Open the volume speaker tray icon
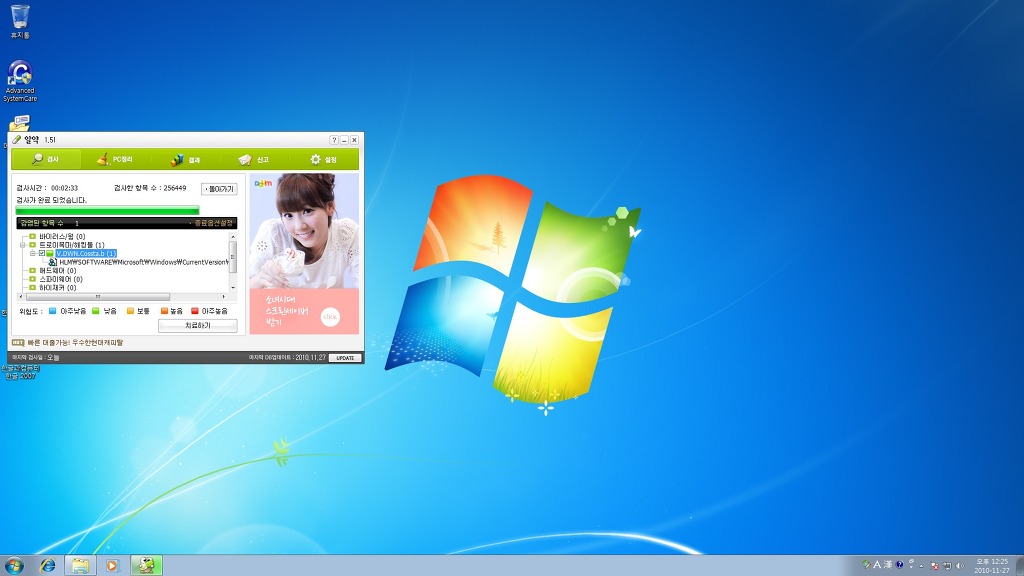Image resolution: width=1024 pixels, height=576 pixels. (959, 566)
